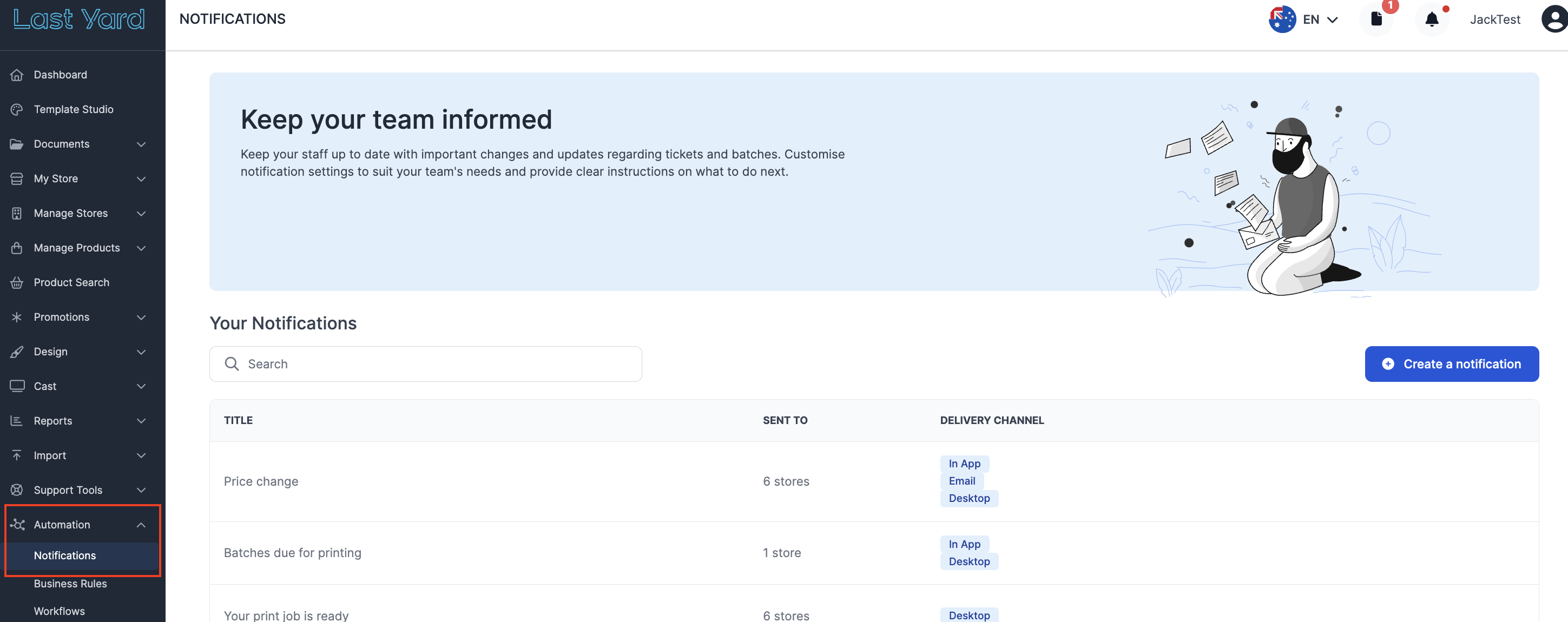The image size is (1568, 622).
Task: Click the Australian flag language icon
Action: pyautogui.click(x=1281, y=19)
